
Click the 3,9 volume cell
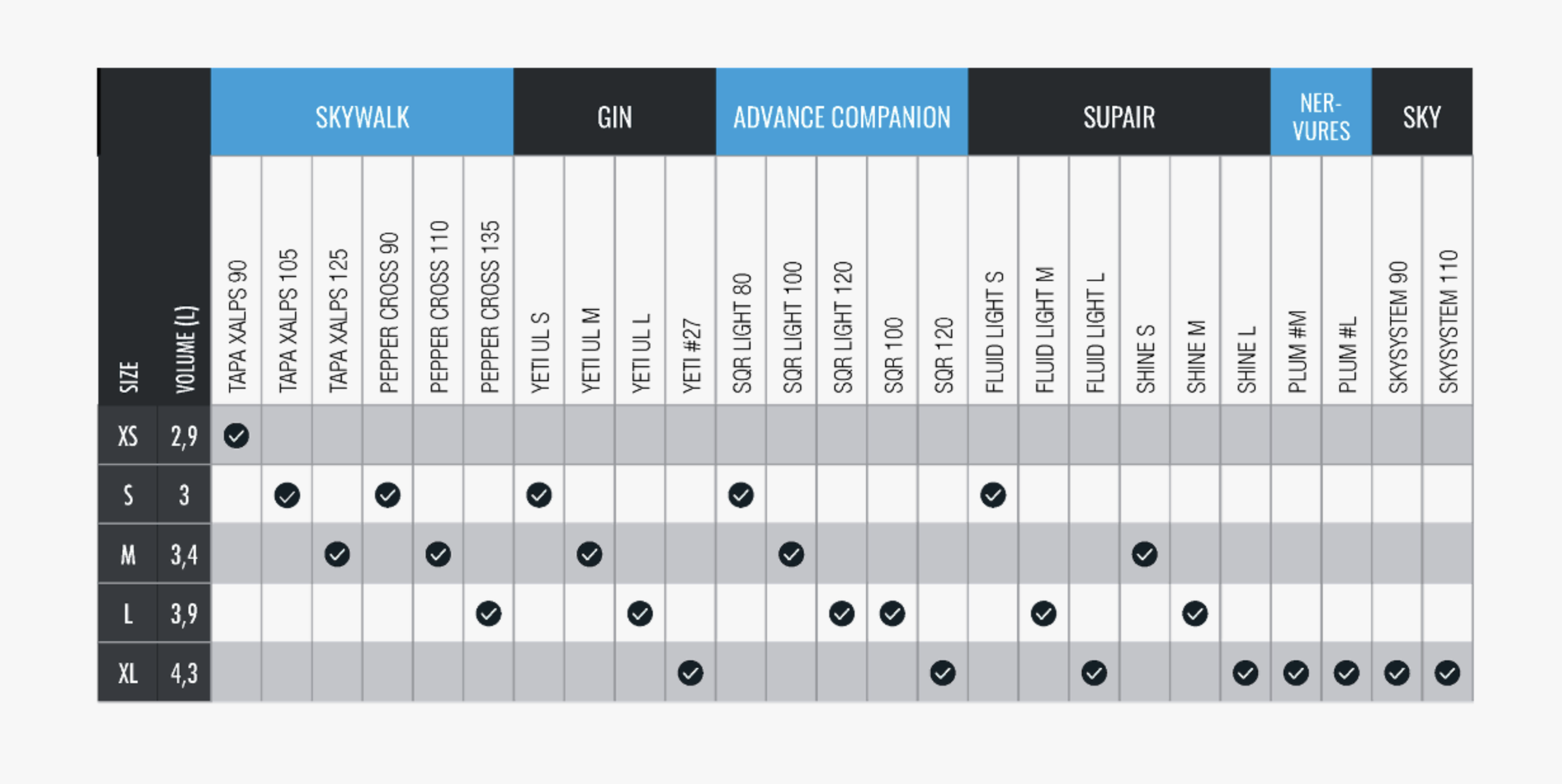click(x=184, y=613)
